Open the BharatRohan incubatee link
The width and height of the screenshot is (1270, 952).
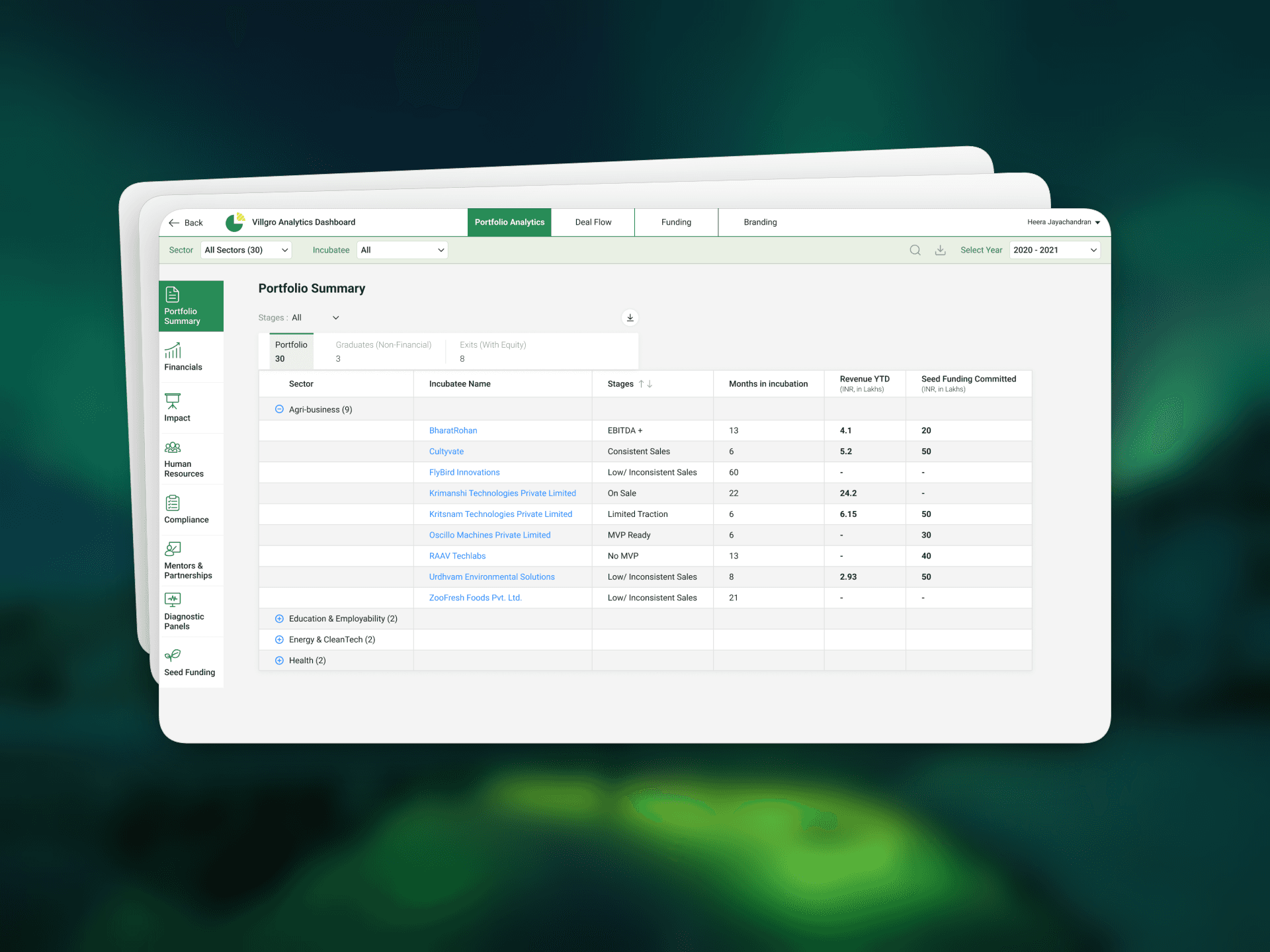coord(453,430)
